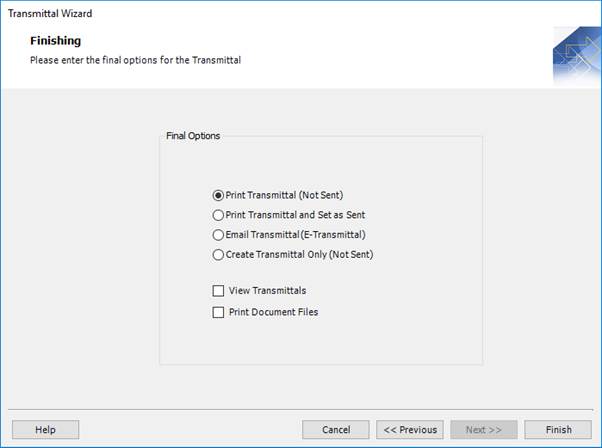Tick the Print Document Files checkbox

tap(218, 312)
